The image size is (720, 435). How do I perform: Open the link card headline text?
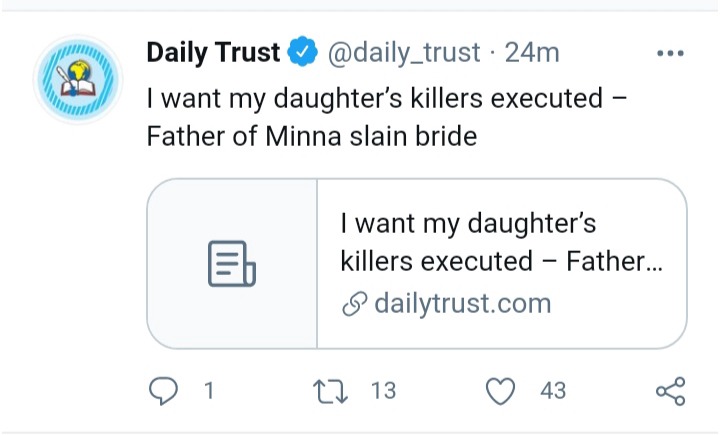click(x=501, y=242)
